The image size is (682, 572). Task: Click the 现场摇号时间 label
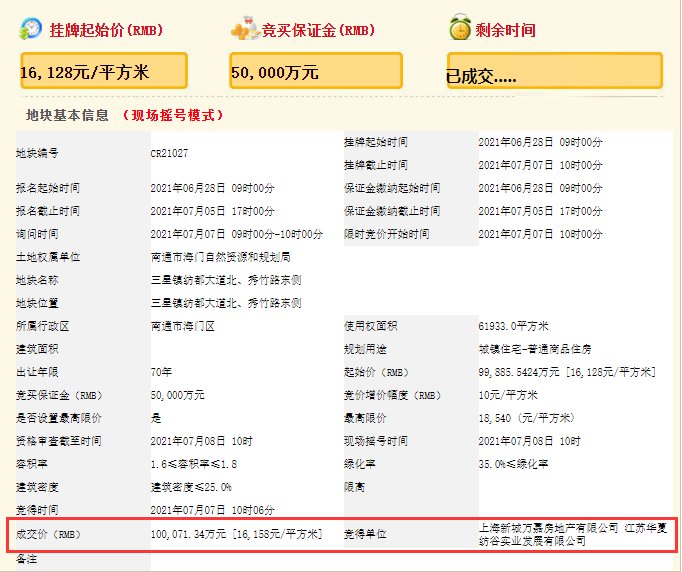tap(376, 442)
